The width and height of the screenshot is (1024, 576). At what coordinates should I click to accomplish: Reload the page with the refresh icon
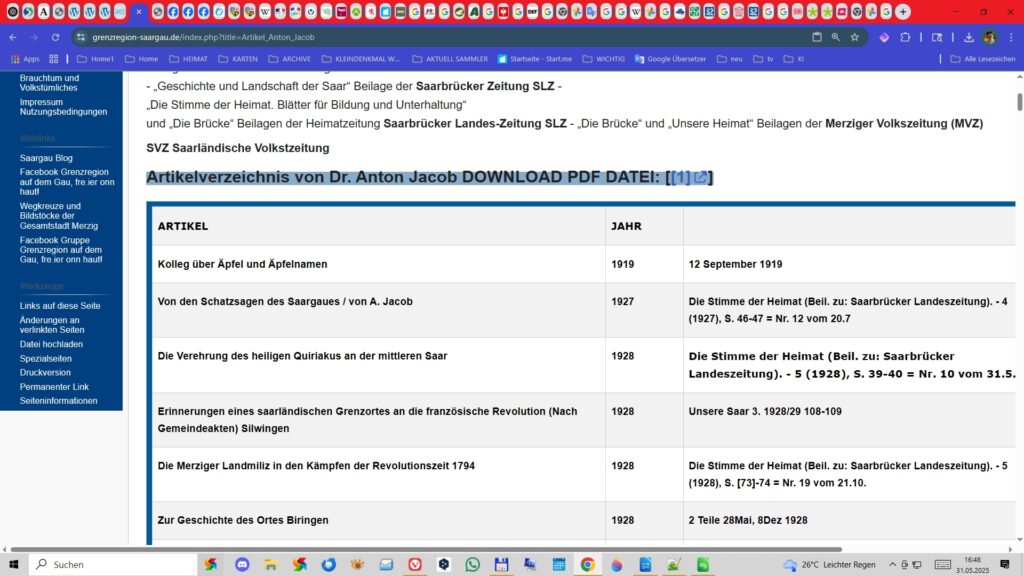pyautogui.click(x=56, y=37)
